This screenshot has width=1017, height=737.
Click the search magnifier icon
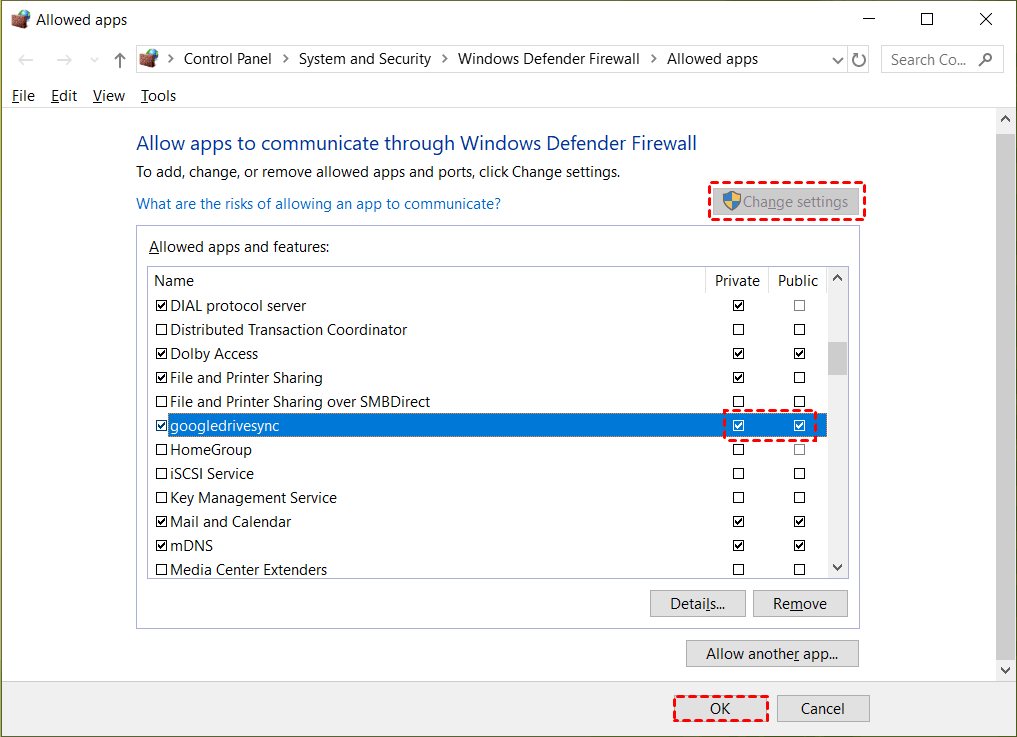pyautogui.click(x=986, y=60)
